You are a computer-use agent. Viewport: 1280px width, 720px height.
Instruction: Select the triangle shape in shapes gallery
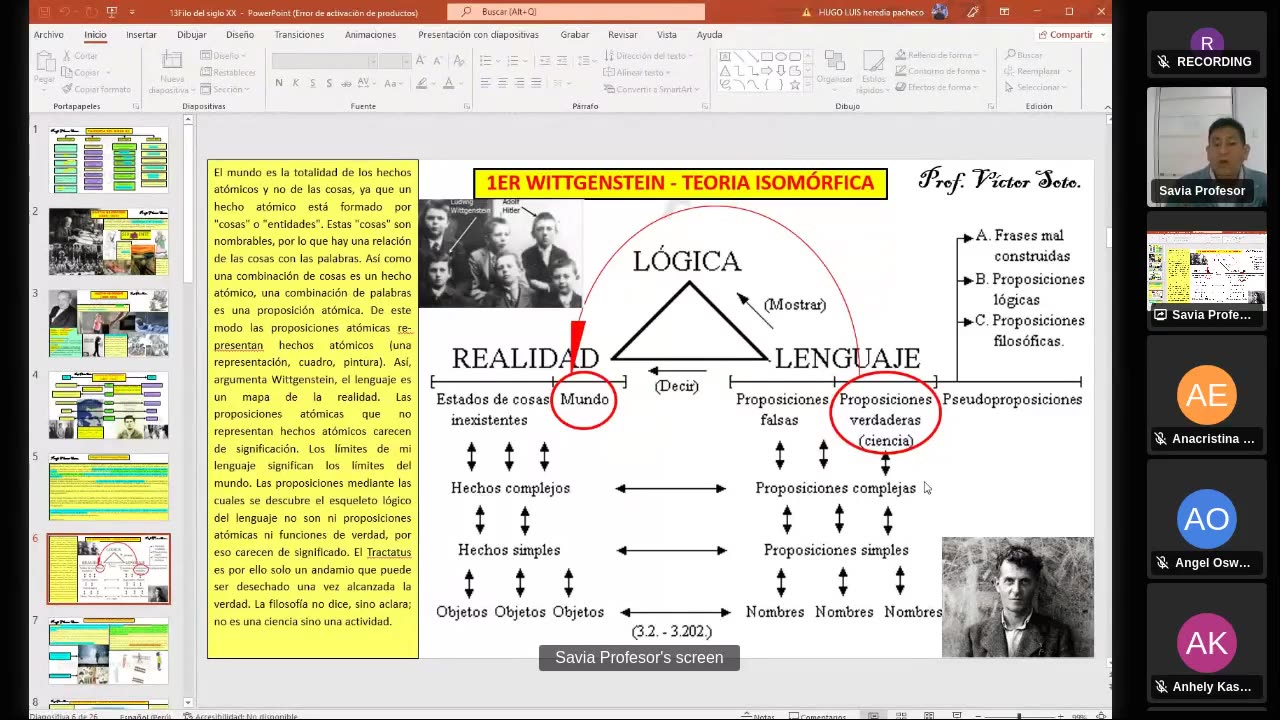pos(725,71)
